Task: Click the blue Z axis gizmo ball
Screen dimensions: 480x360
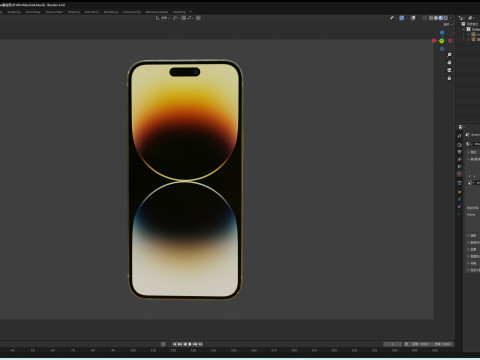Action: click(x=442, y=32)
